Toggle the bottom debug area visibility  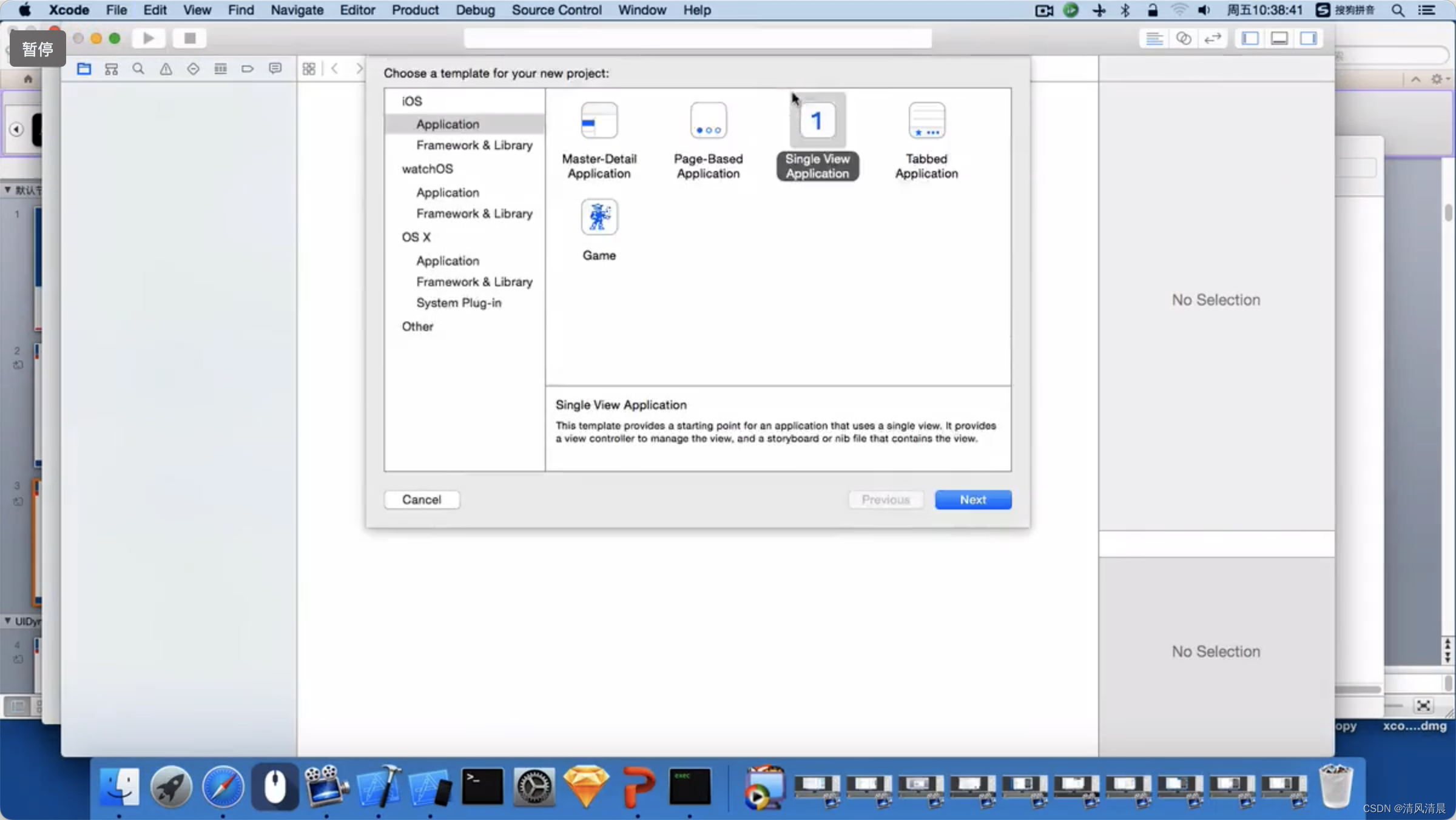(1279, 38)
